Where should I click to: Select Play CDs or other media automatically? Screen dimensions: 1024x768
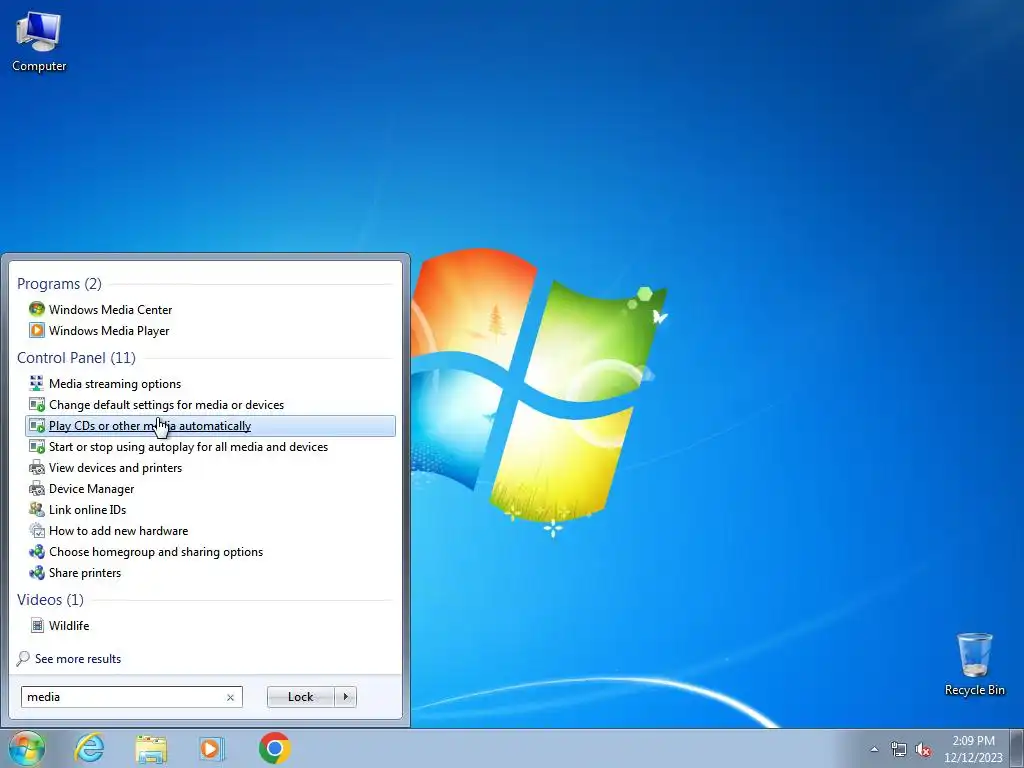tap(210, 426)
